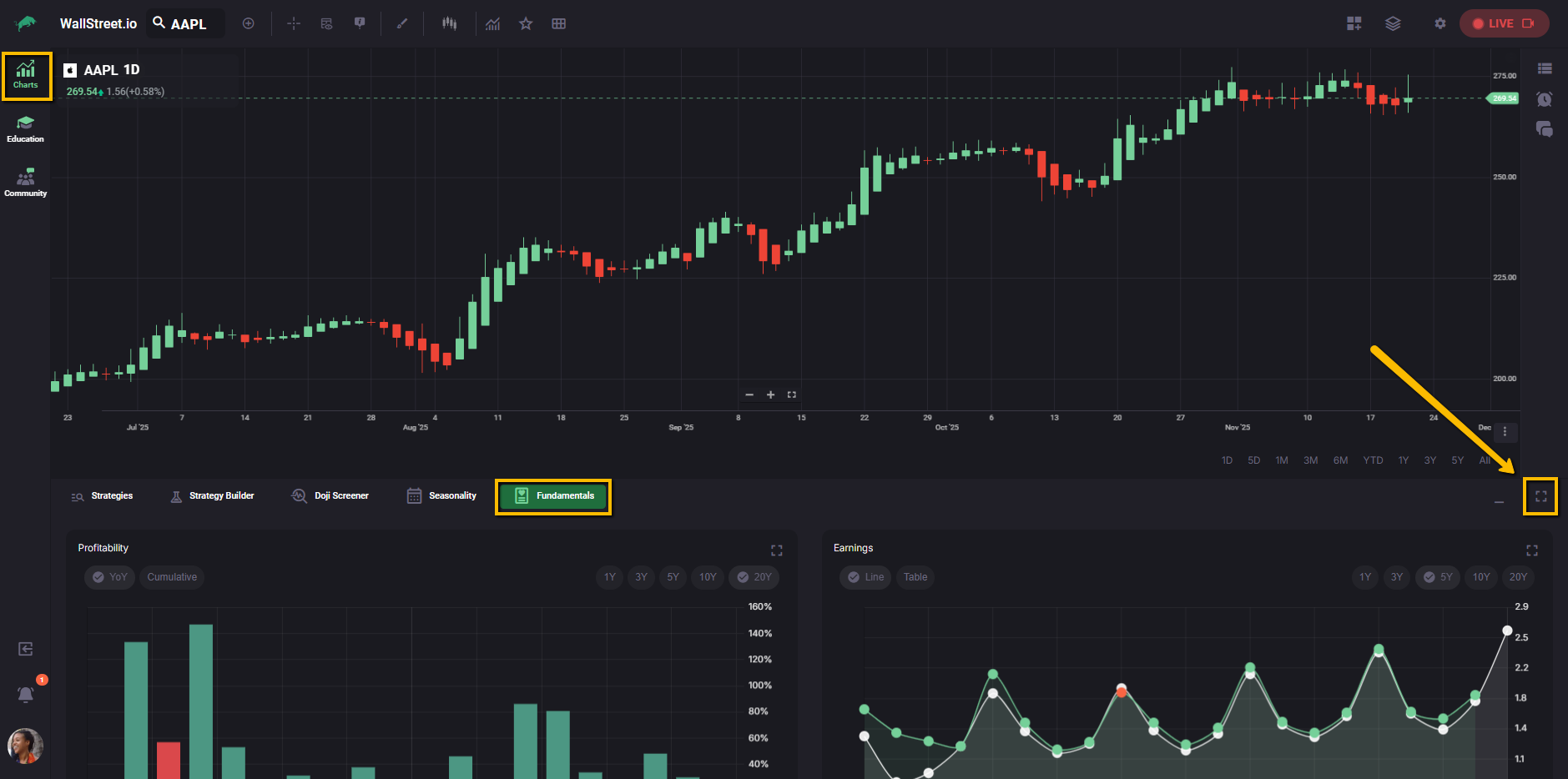Open the notifications bell

[x=26, y=694]
